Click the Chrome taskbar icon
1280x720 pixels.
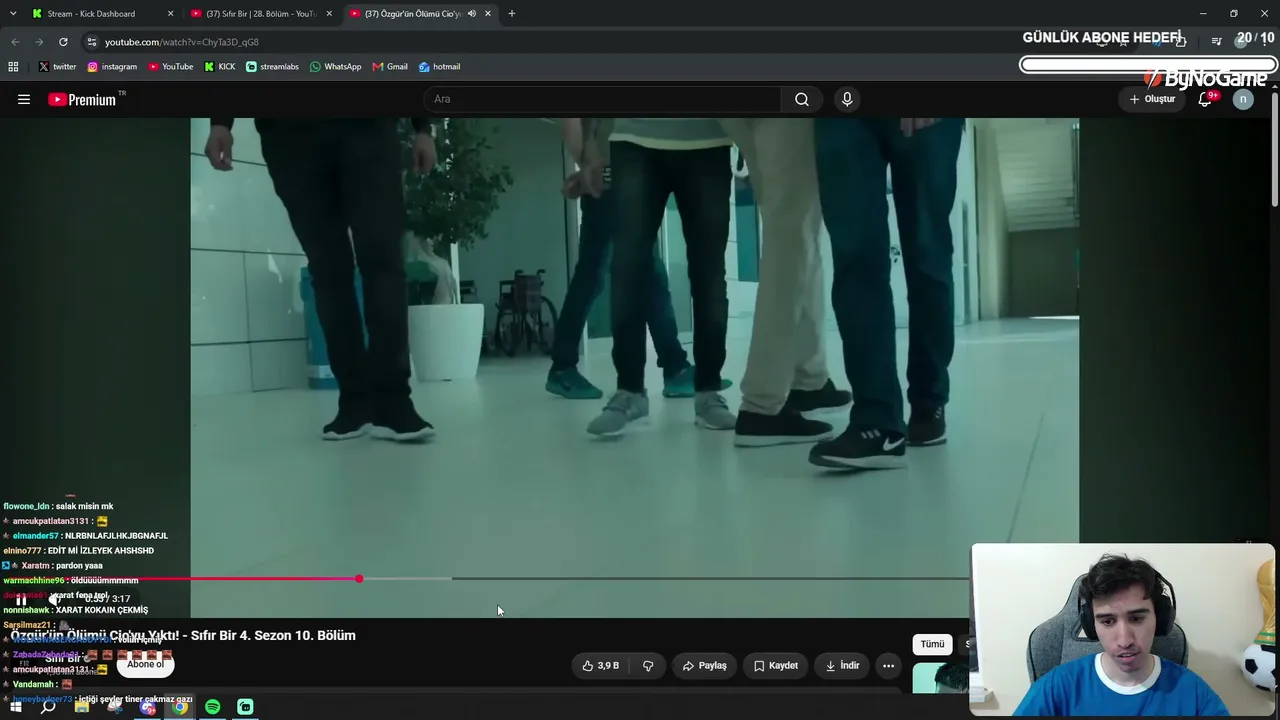(180, 707)
